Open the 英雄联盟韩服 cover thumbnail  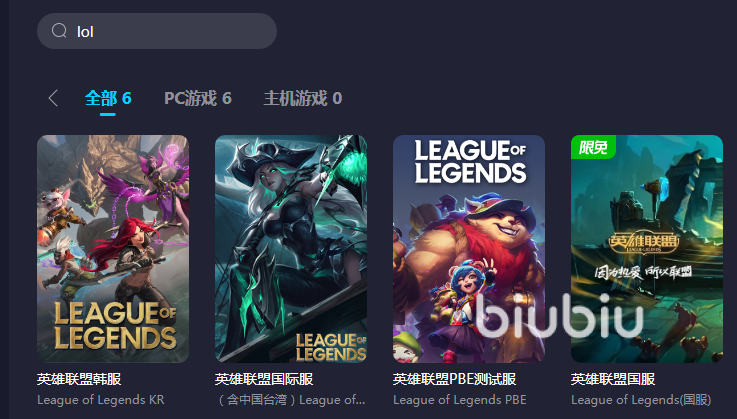(x=113, y=249)
